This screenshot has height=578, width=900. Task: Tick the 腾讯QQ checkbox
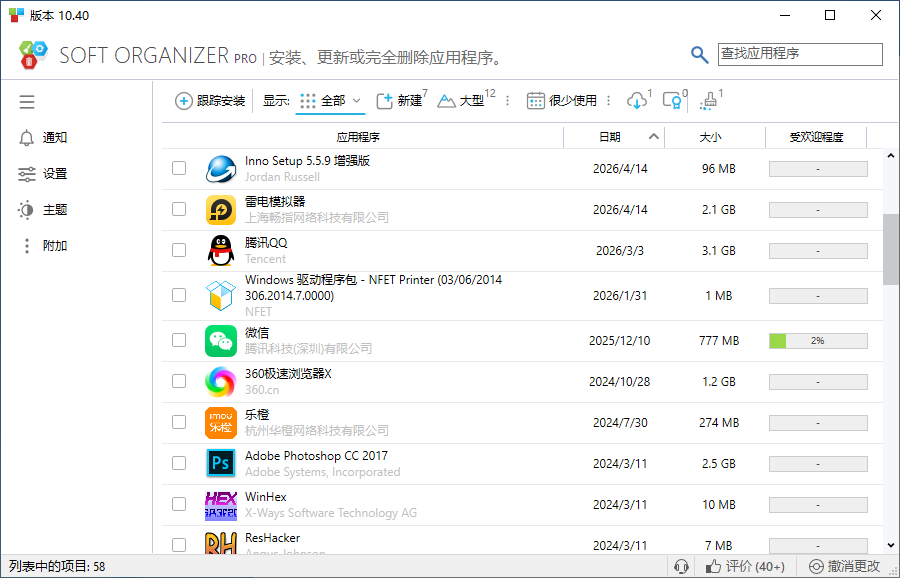pos(179,250)
